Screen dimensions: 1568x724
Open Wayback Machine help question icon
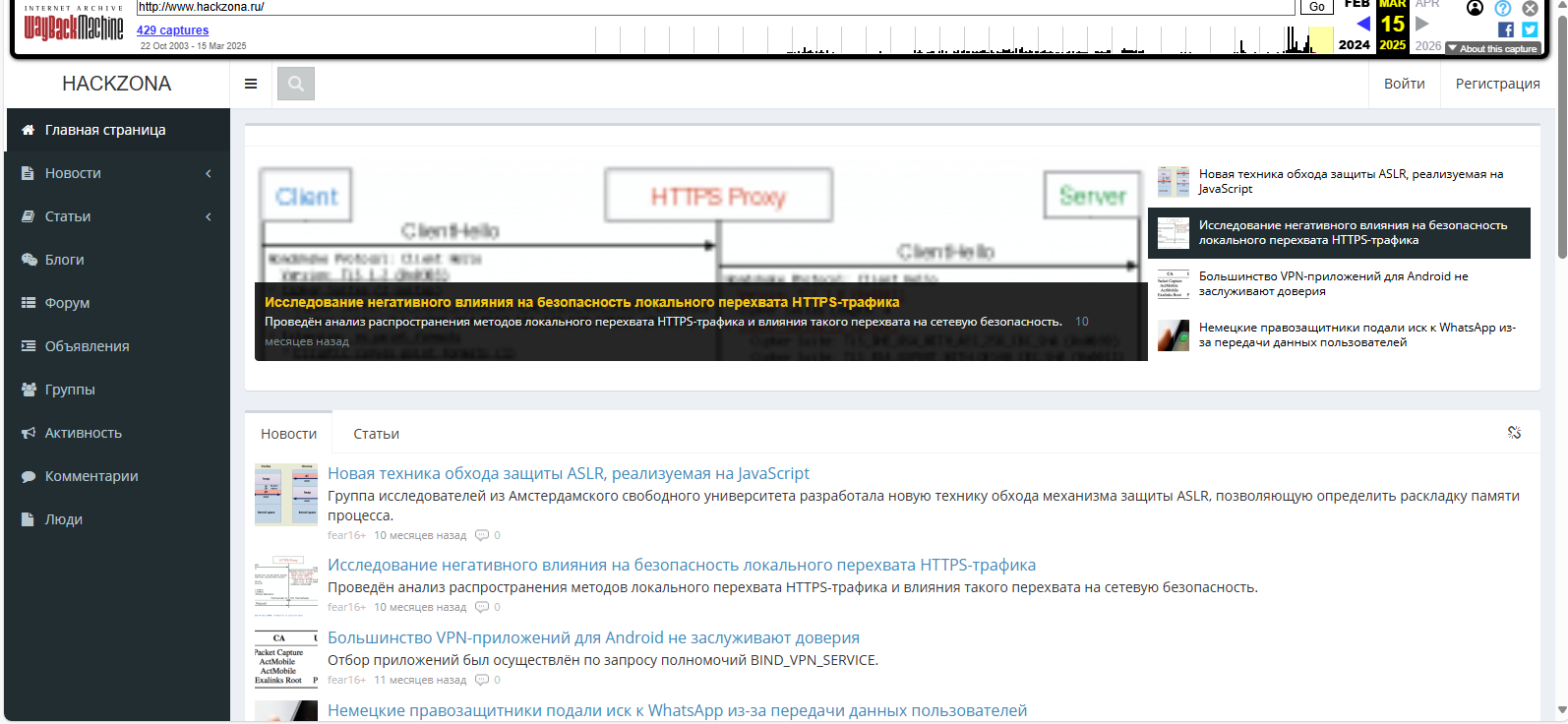coord(1503,8)
